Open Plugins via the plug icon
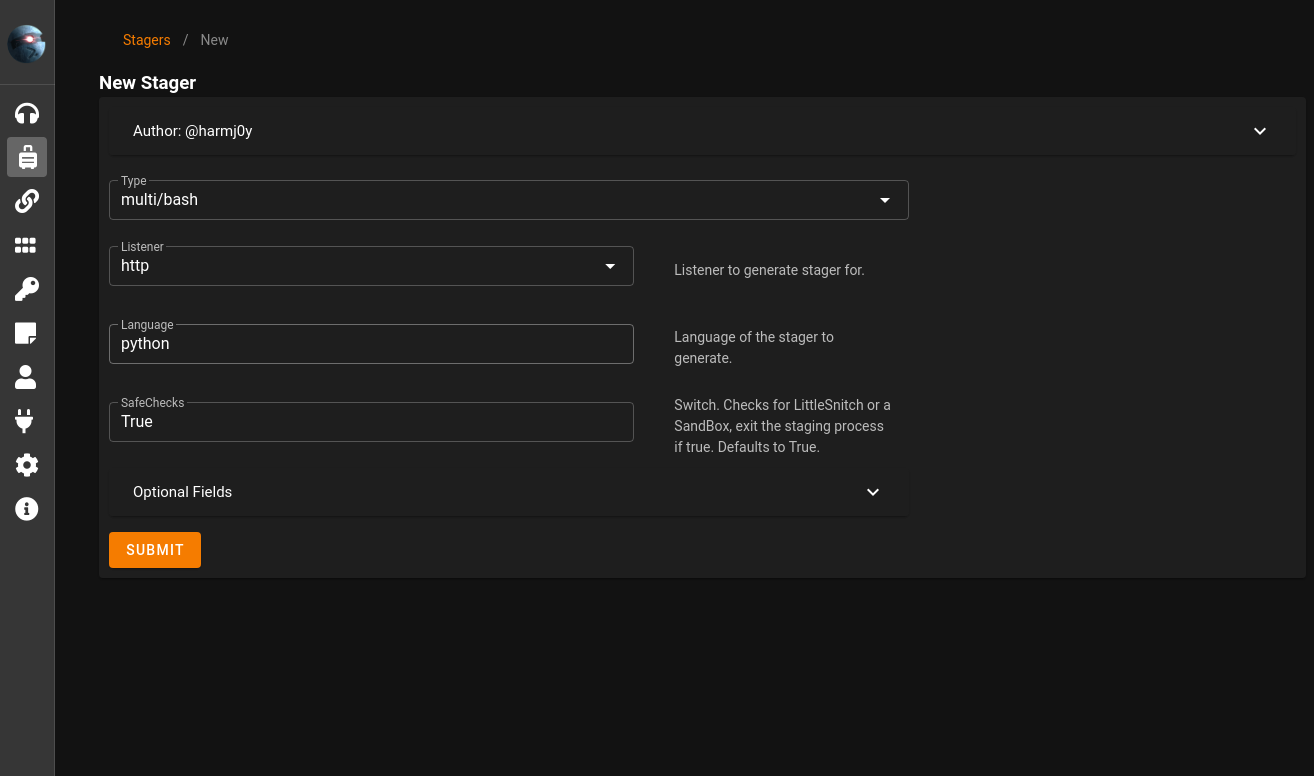 27,421
